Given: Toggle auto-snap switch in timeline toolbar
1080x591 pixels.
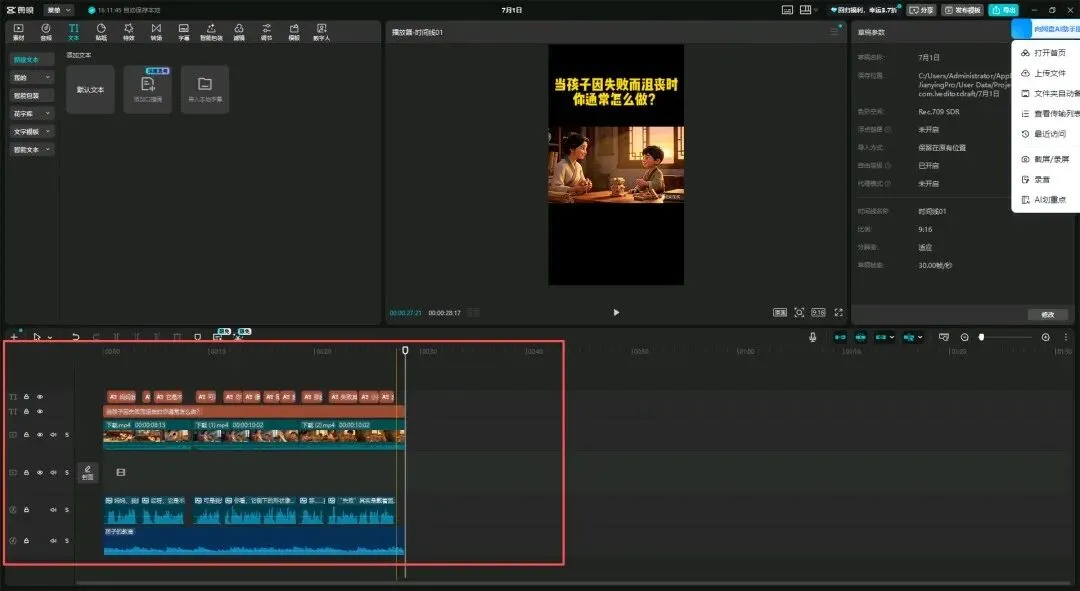Looking at the screenshot, I should (860, 337).
